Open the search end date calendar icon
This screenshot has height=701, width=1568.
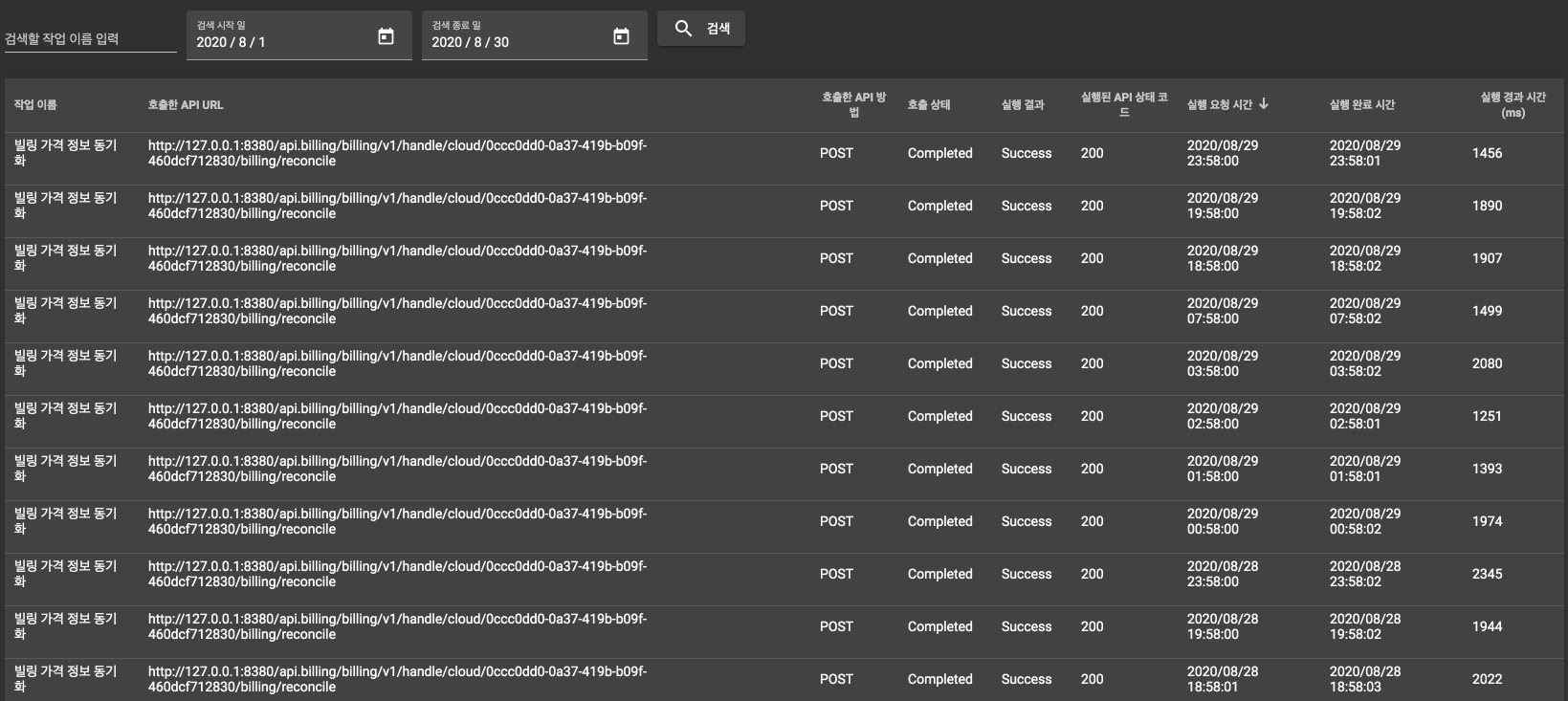621,36
